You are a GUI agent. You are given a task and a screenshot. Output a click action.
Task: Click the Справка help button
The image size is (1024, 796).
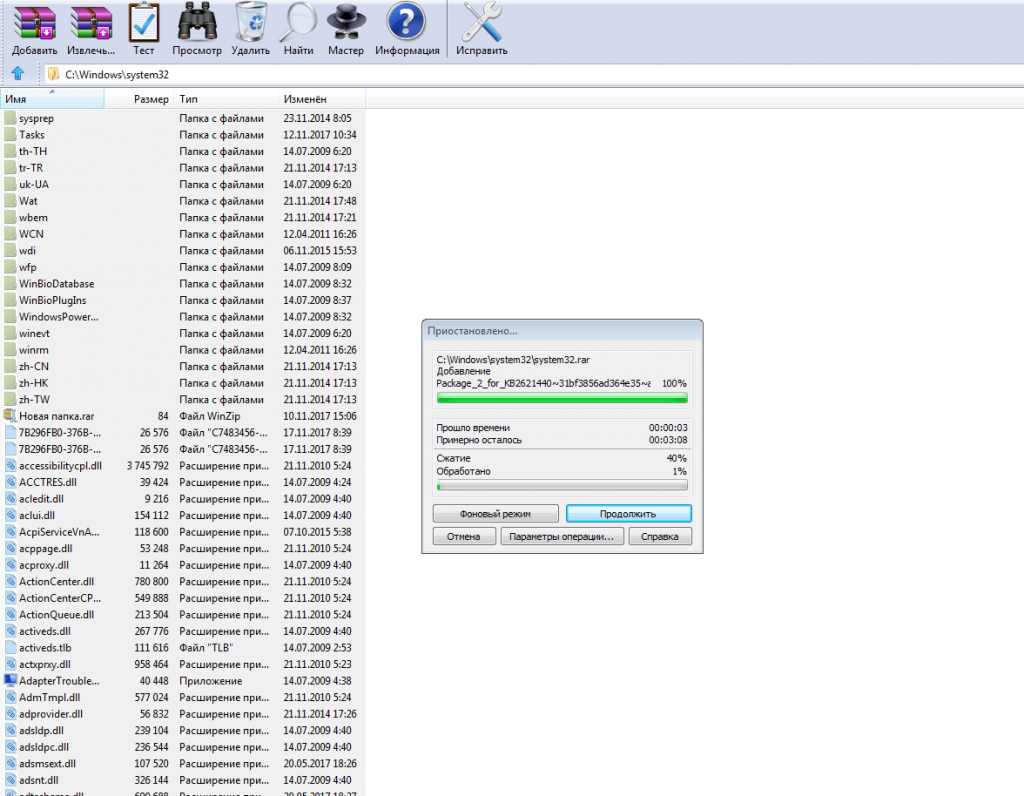click(x=660, y=536)
